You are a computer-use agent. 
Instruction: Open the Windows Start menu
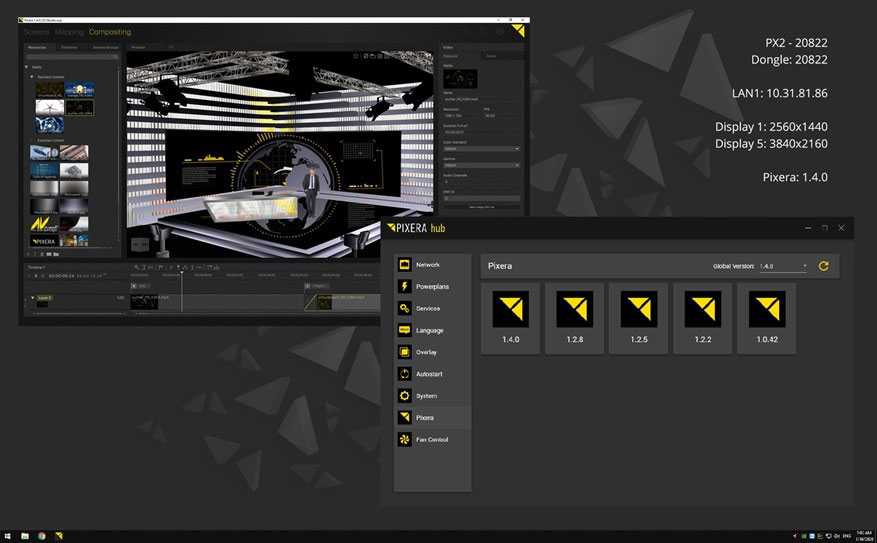tap(9, 536)
